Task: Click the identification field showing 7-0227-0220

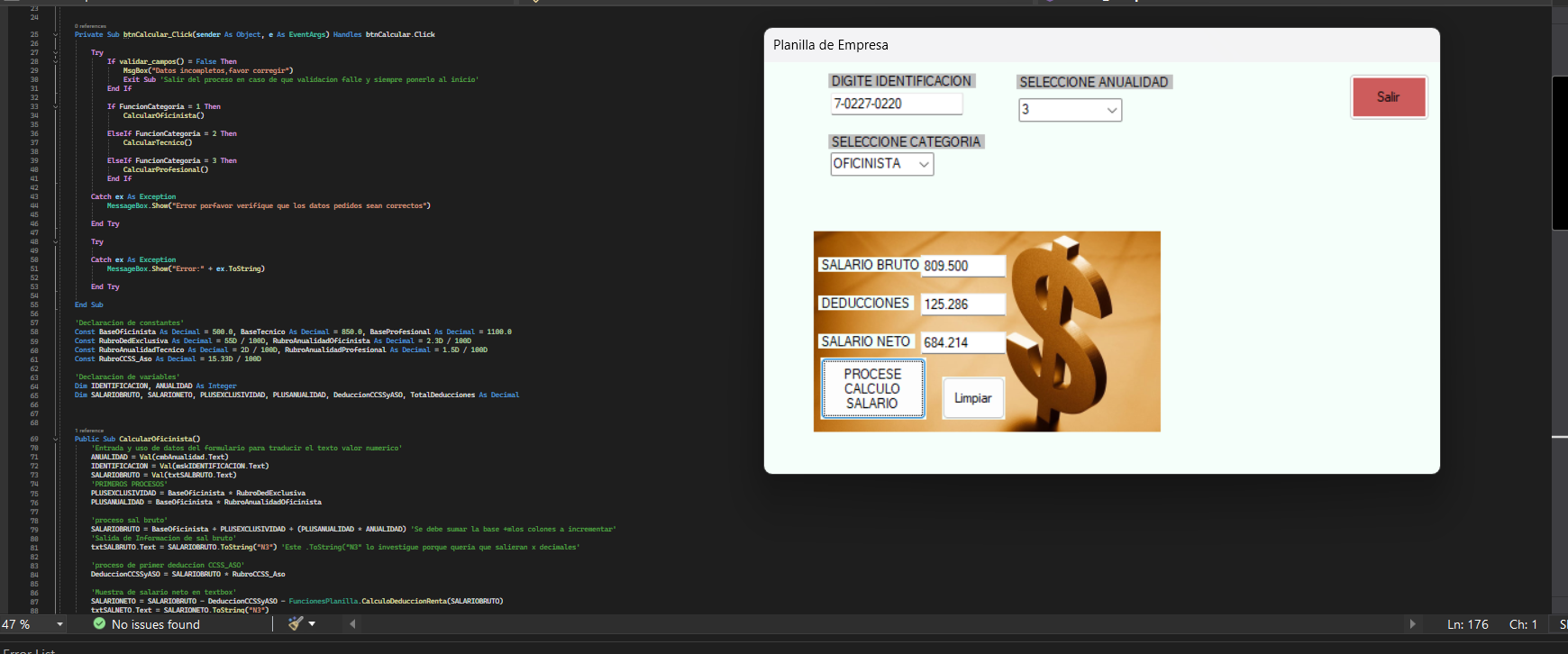Action: [897, 104]
